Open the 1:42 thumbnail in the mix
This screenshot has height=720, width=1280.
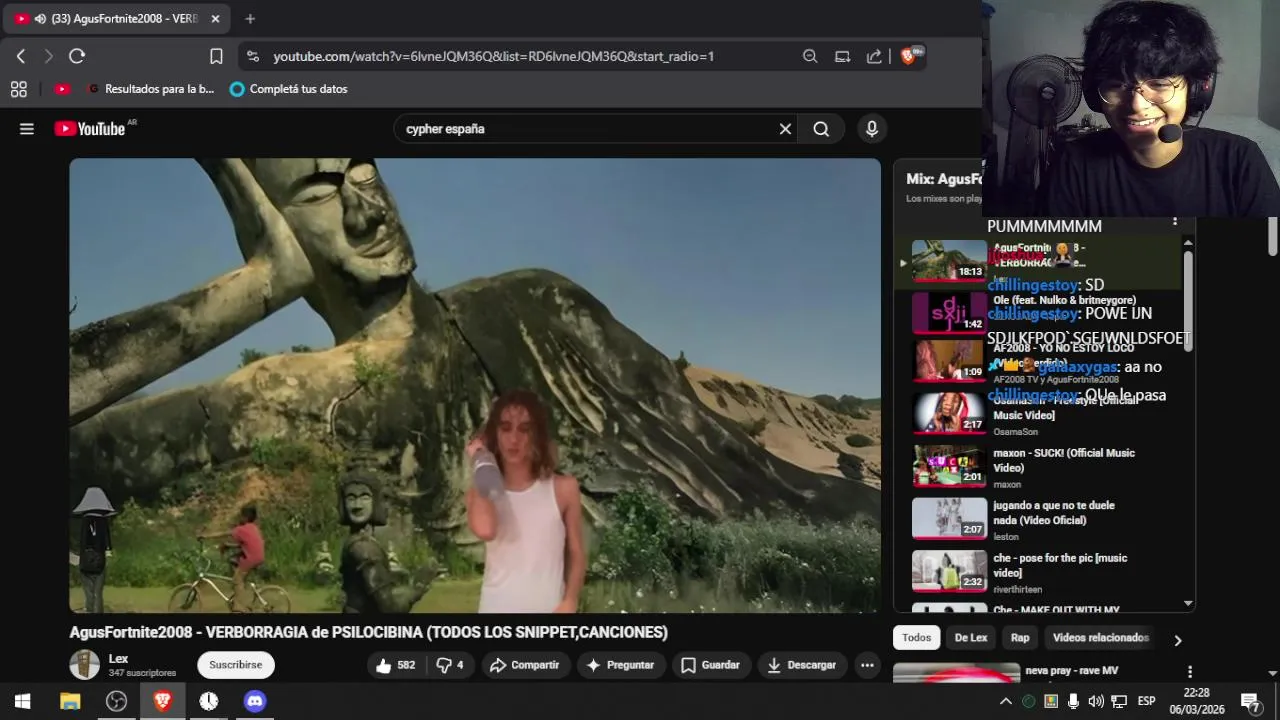click(x=949, y=313)
